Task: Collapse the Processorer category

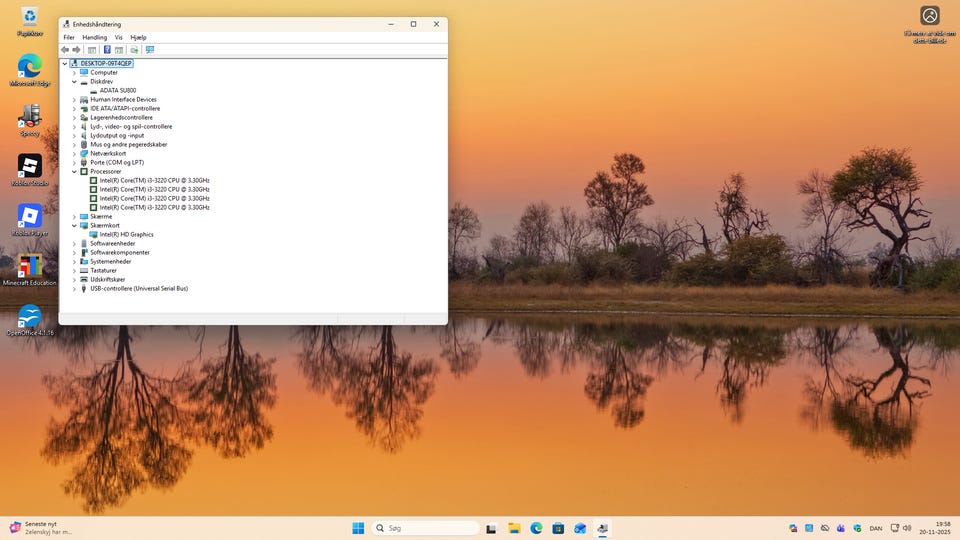Action: click(74, 171)
